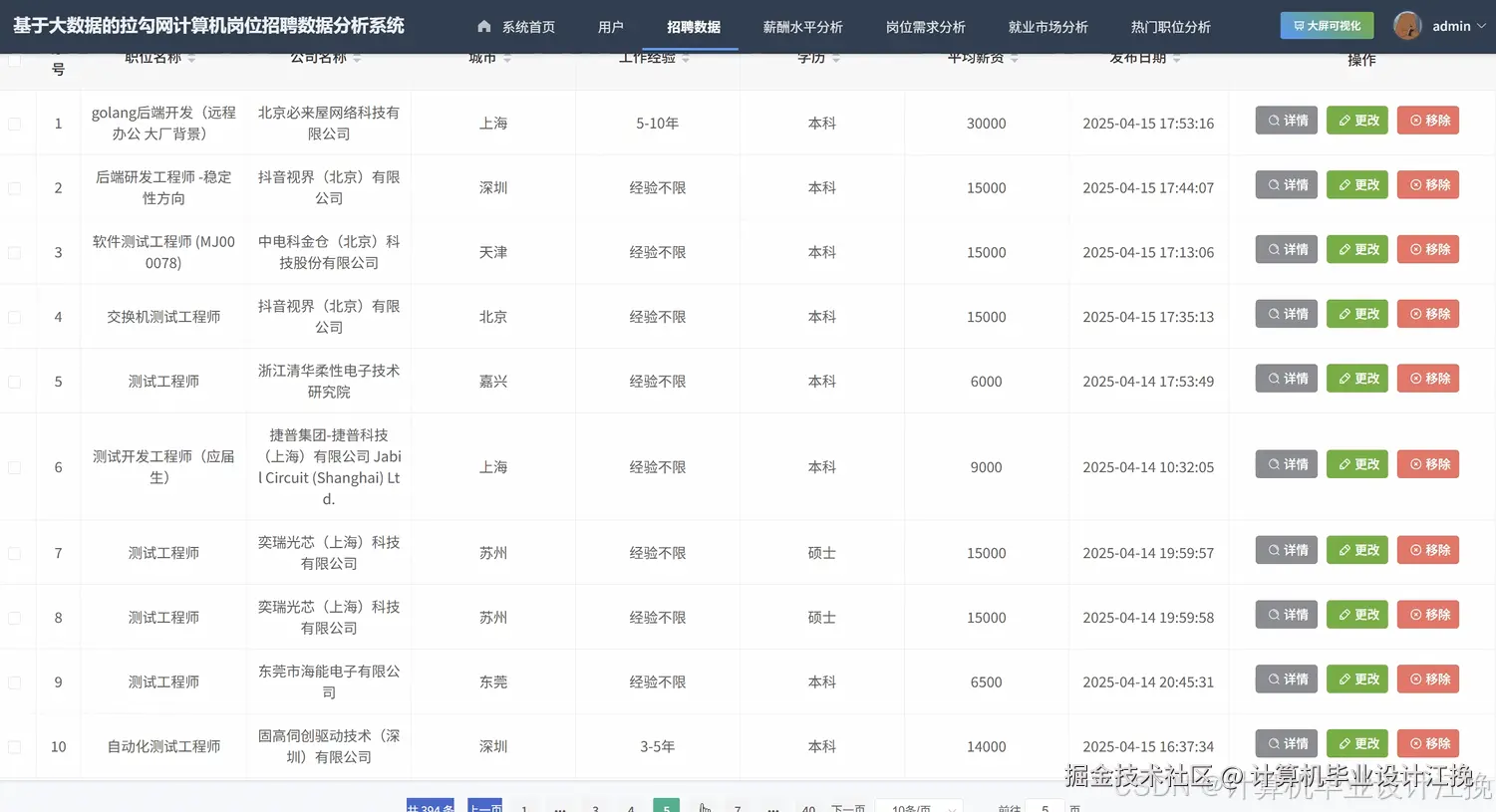Click page 40 in the pagination bar
This screenshot has height=812, width=1496.
(x=808, y=807)
